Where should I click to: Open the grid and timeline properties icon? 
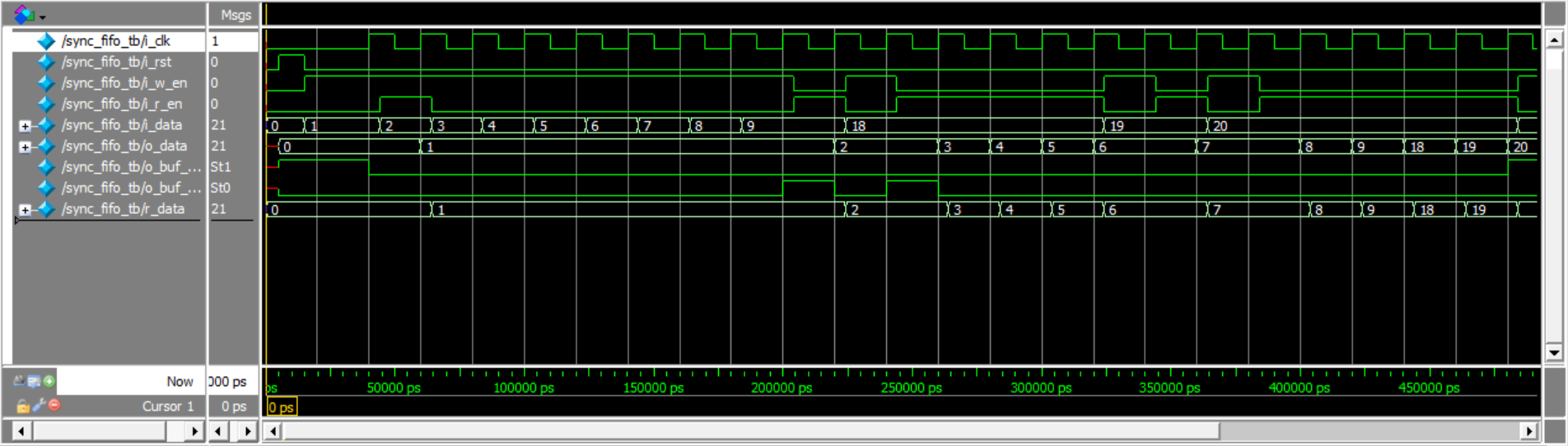click(x=34, y=381)
